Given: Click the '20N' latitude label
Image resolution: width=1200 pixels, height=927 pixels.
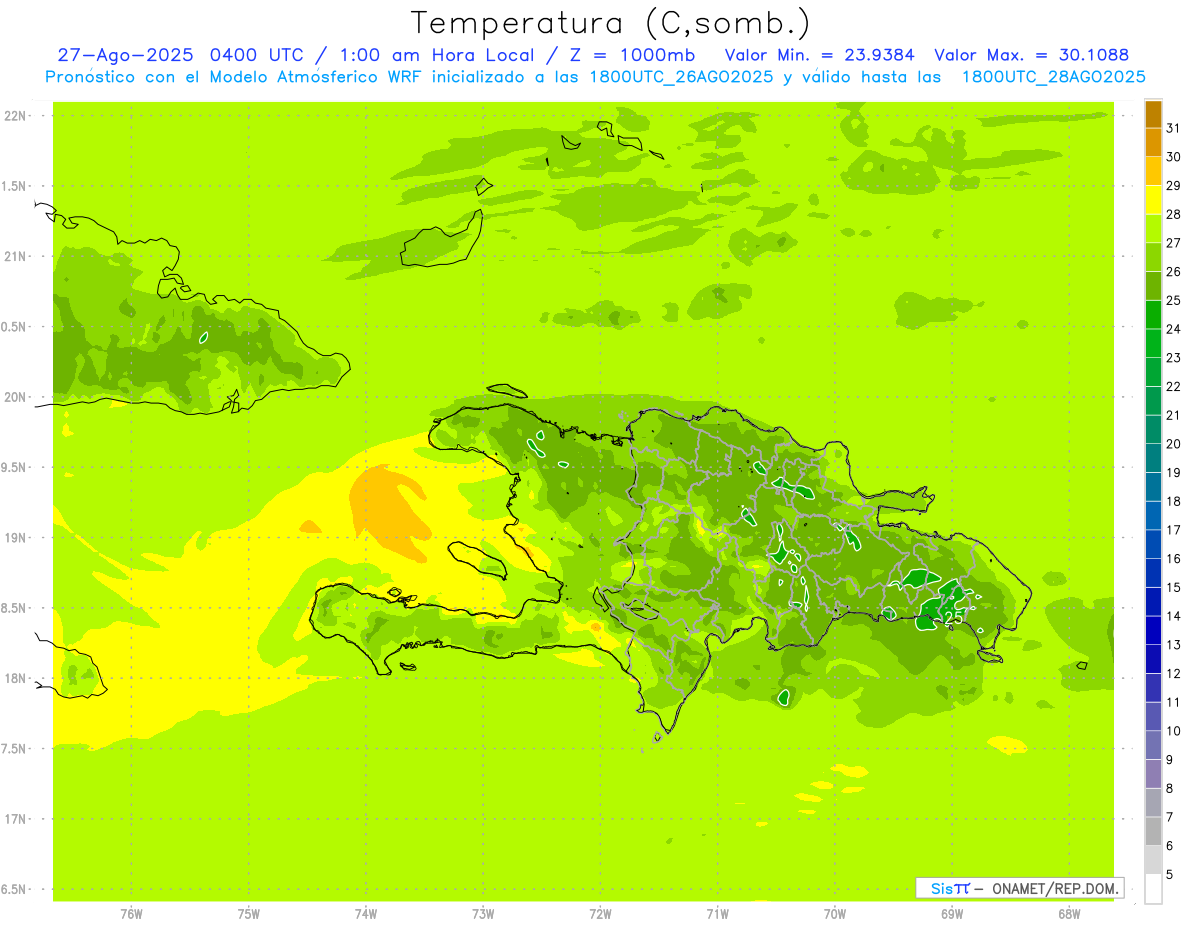Looking at the screenshot, I should pyautogui.click(x=15, y=397).
